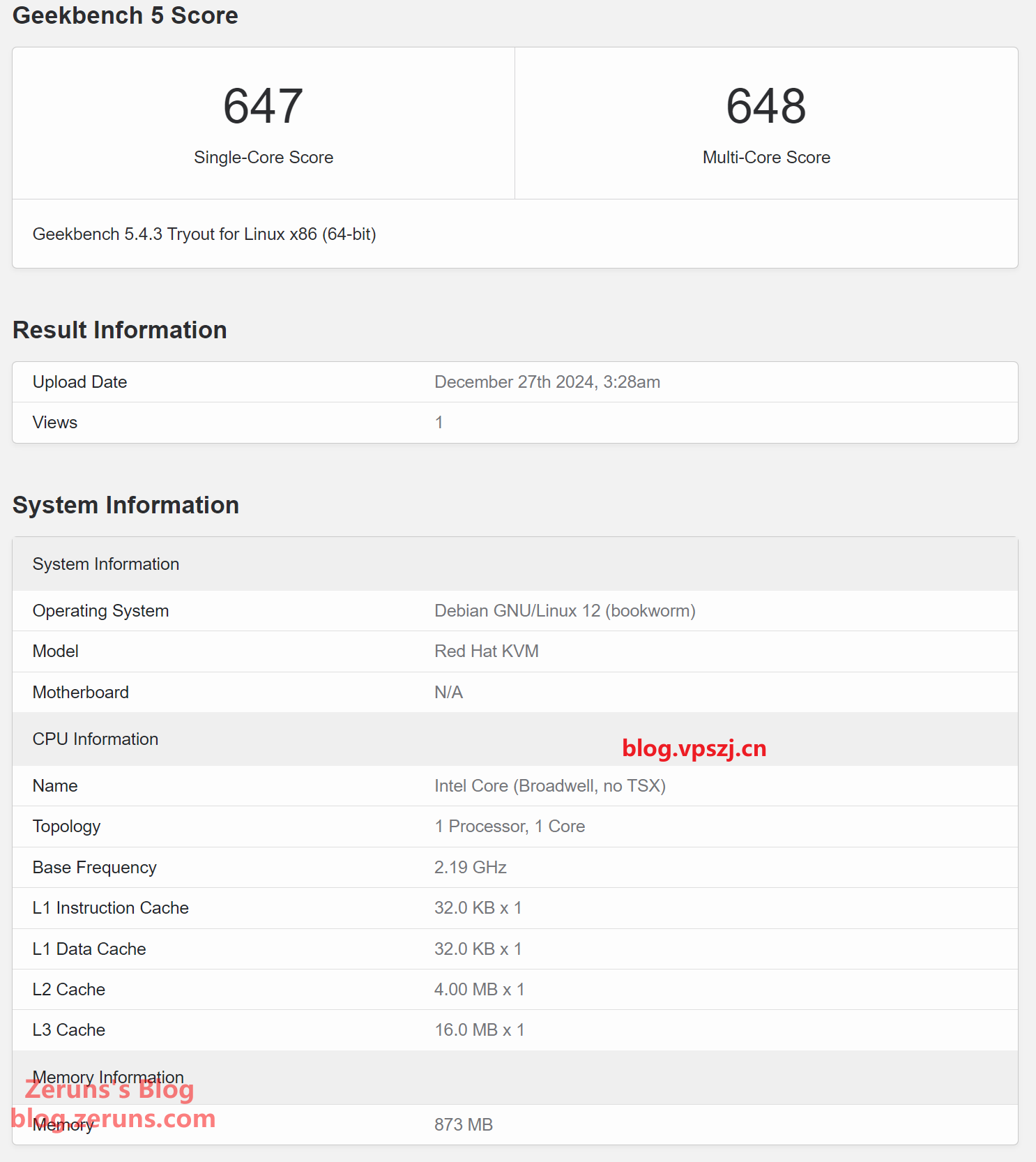Click the Views row value
This screenshot has height=1162, width=1036.
click(439, 423)
